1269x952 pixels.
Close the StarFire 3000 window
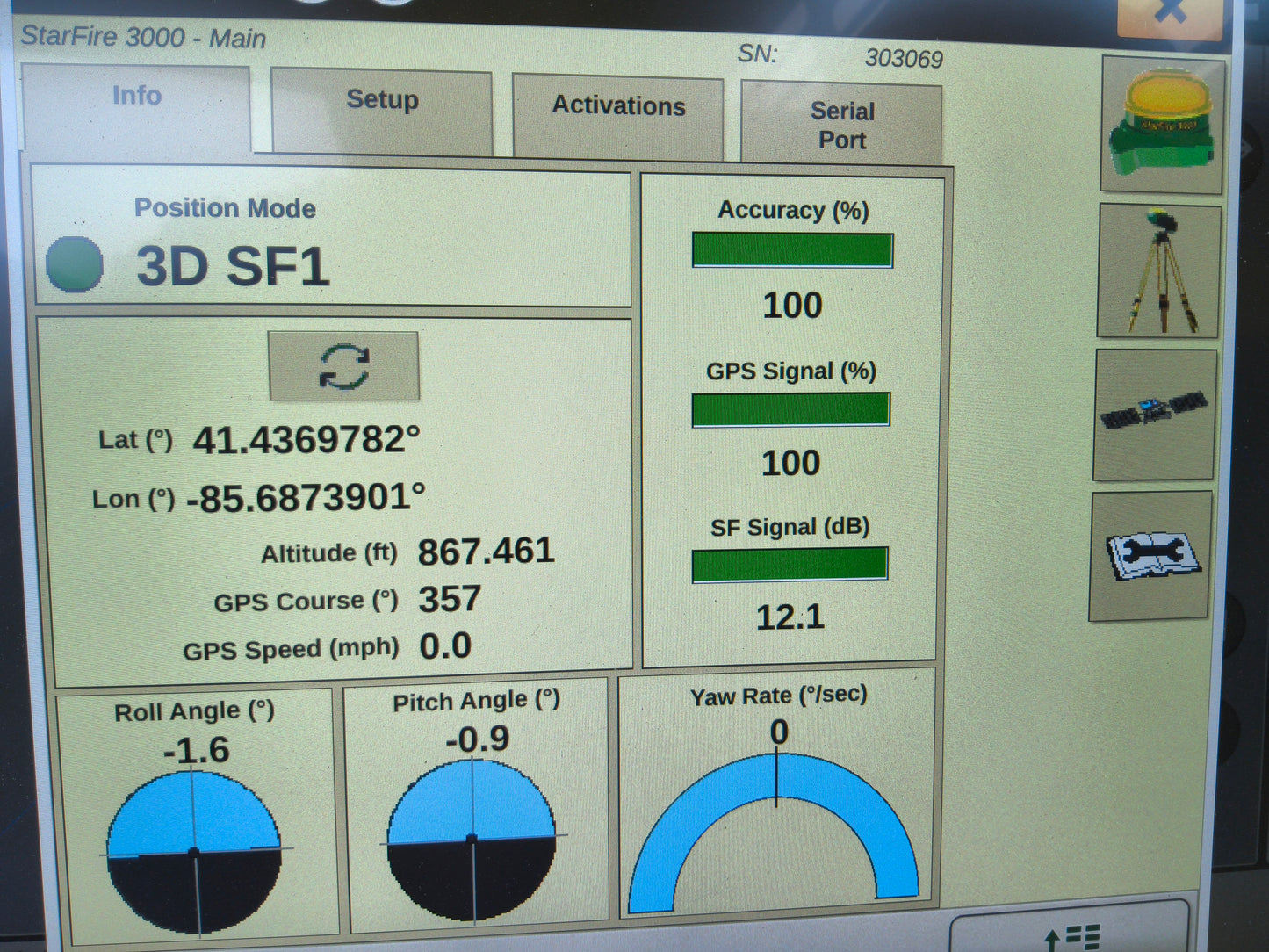click(x=1169, y=16)
